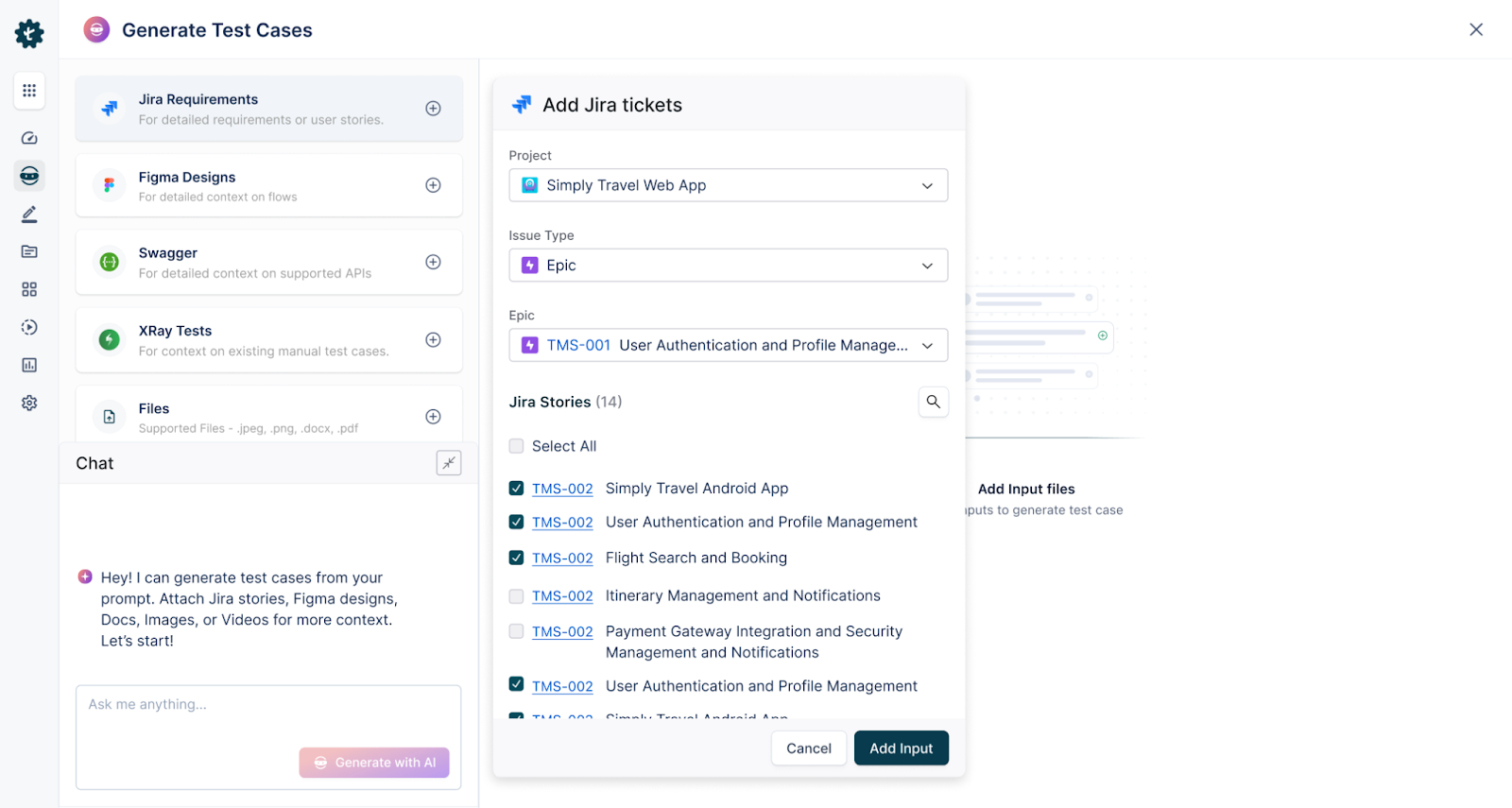Open the settings gear sidebar icon
The image size is (1512, 808).
tap(29, 403)
